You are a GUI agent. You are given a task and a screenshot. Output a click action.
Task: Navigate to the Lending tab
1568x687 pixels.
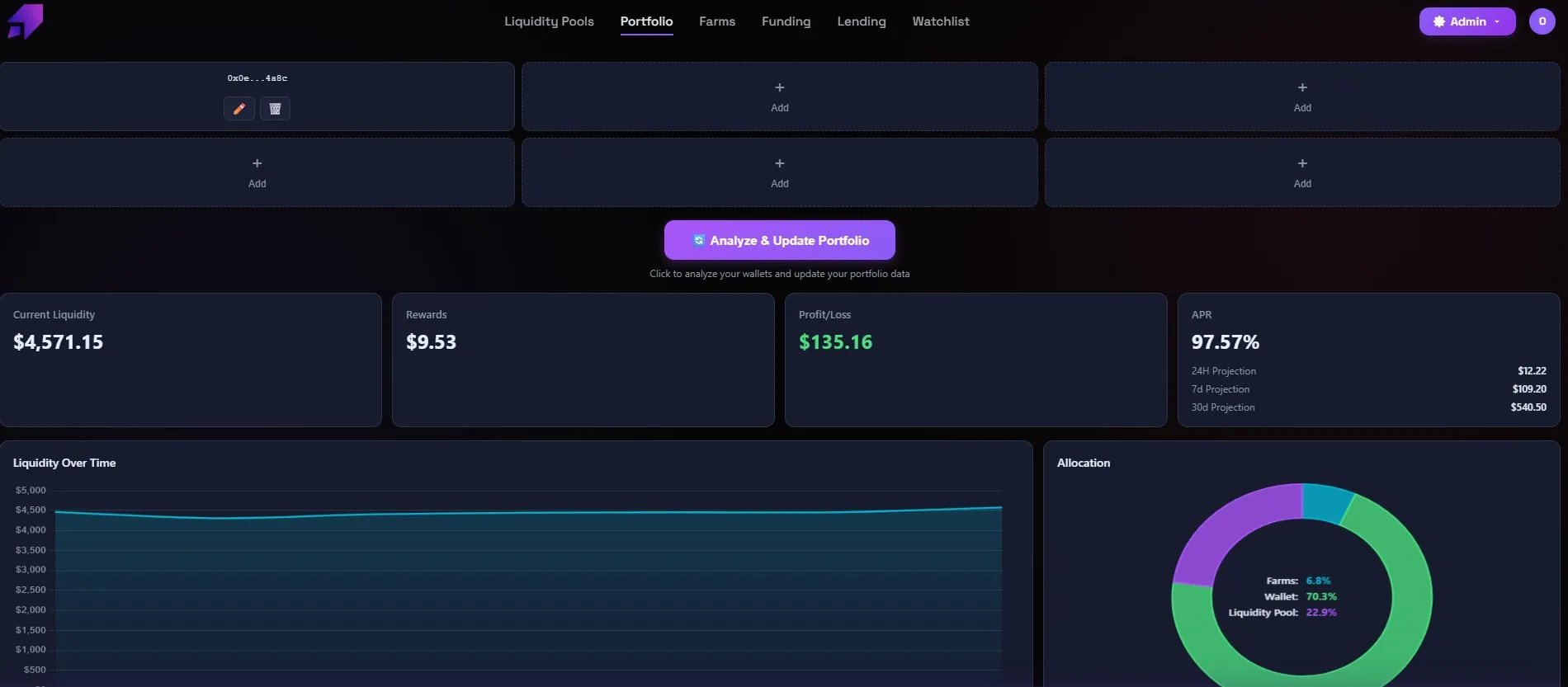coord(862,21)
